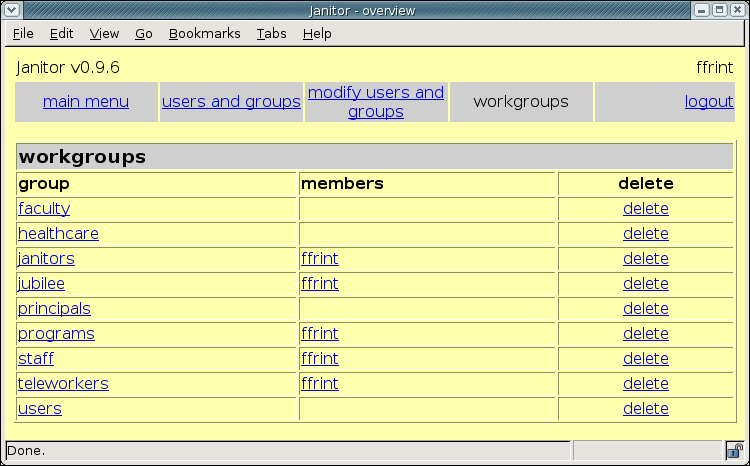Open the Tabs menu
This screenshot has width=750, height=466.
click(272, 33)
